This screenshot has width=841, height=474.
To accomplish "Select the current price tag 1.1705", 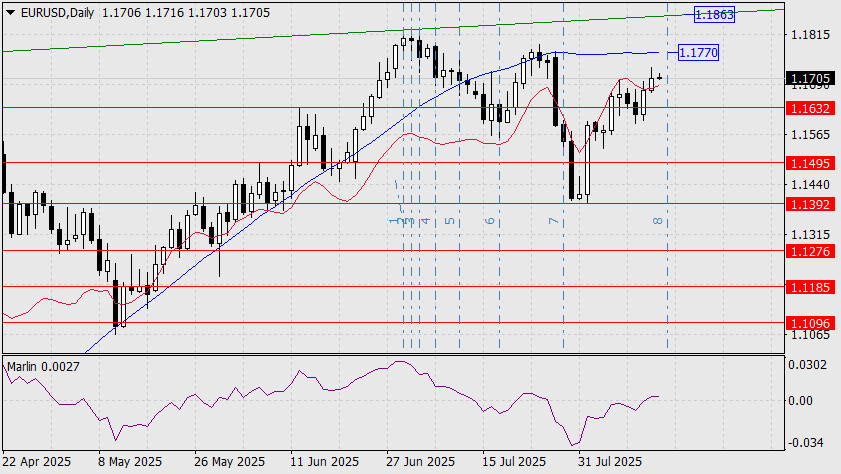I will tap(810, 79).
